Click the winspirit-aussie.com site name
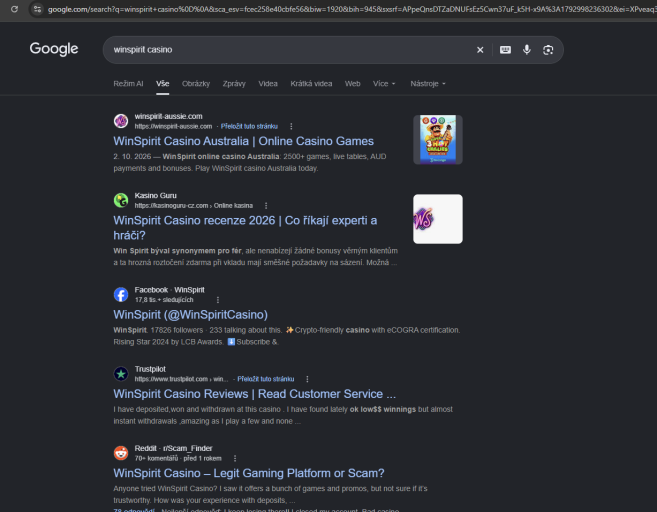This screenshot has height=512, width=657. (168, 116)
